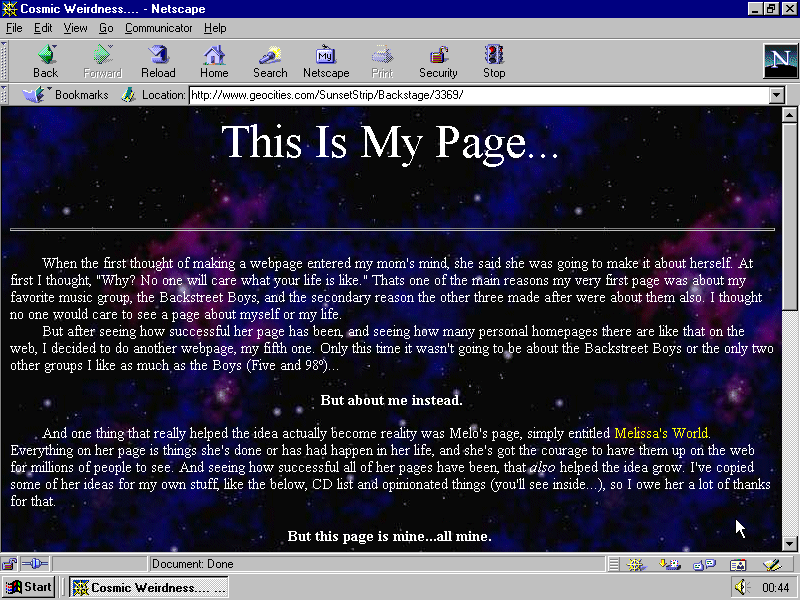Expand the Location history dropdown arrow

(x=777, y=95)
